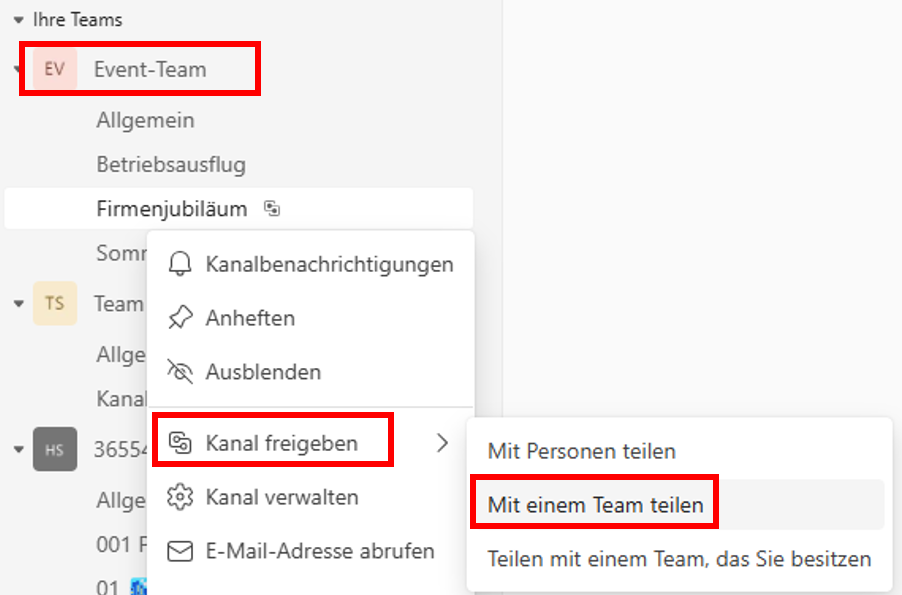Open the Betriebsausflug channel
Viewport: 902px width, 595px height.
[x=171, y=165]
